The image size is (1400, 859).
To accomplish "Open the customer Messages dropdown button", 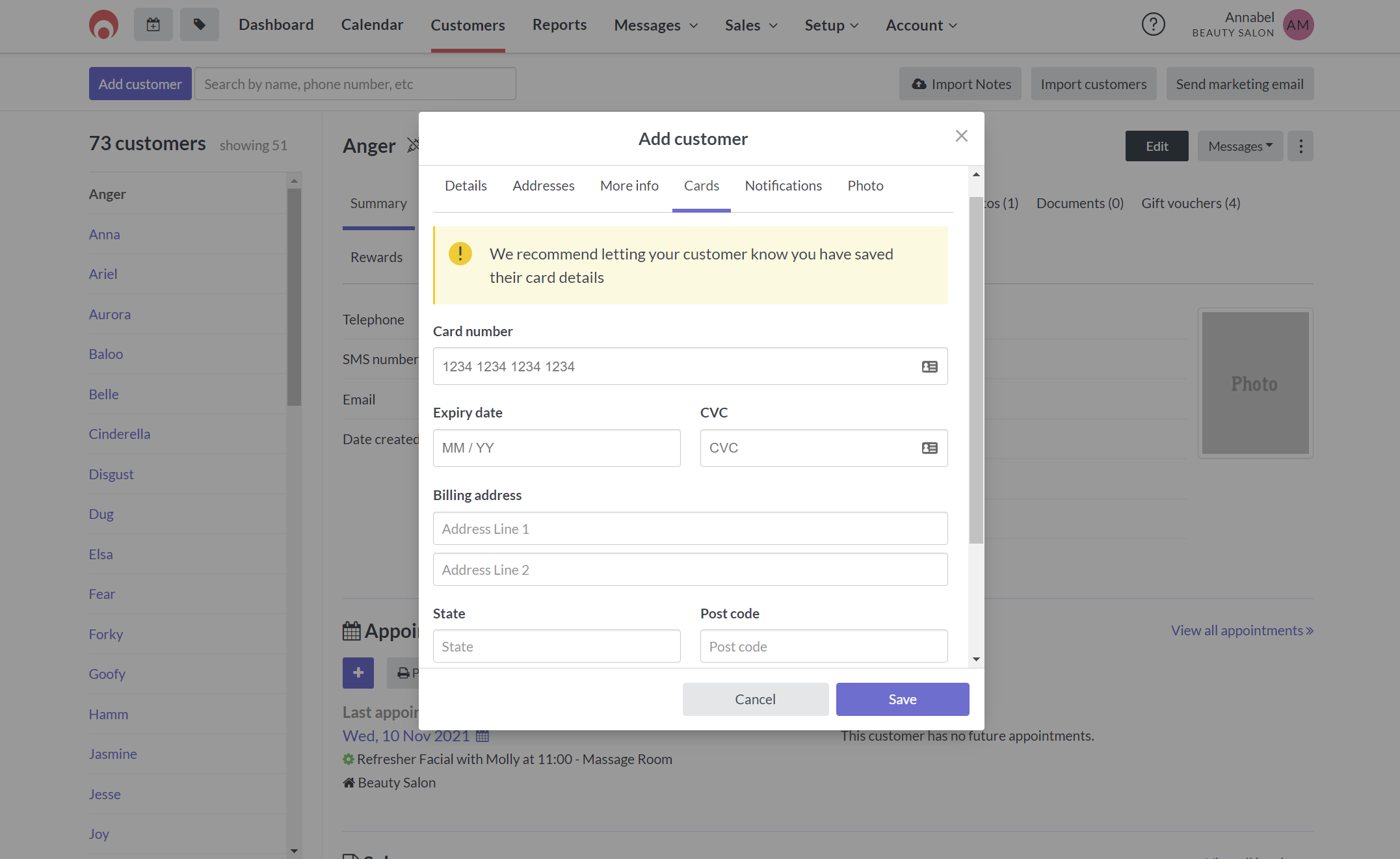I will [x=1240, y=146].
